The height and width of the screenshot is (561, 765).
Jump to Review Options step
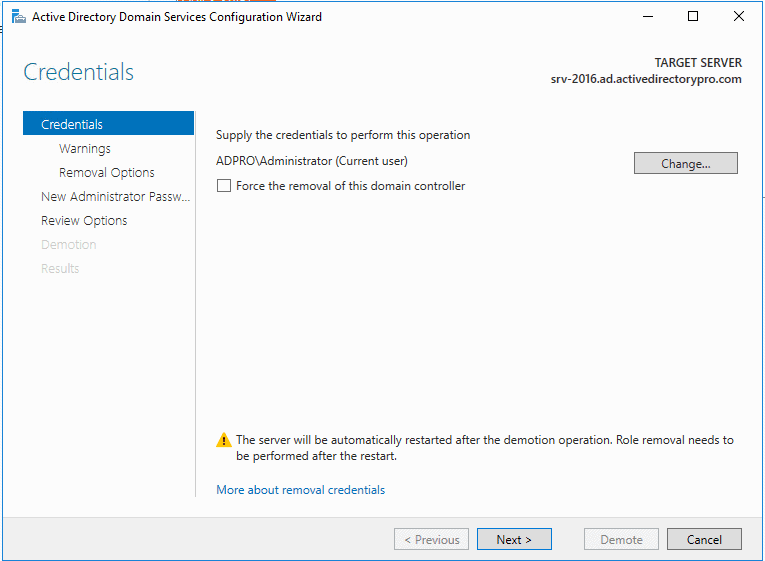coord(84,220)
